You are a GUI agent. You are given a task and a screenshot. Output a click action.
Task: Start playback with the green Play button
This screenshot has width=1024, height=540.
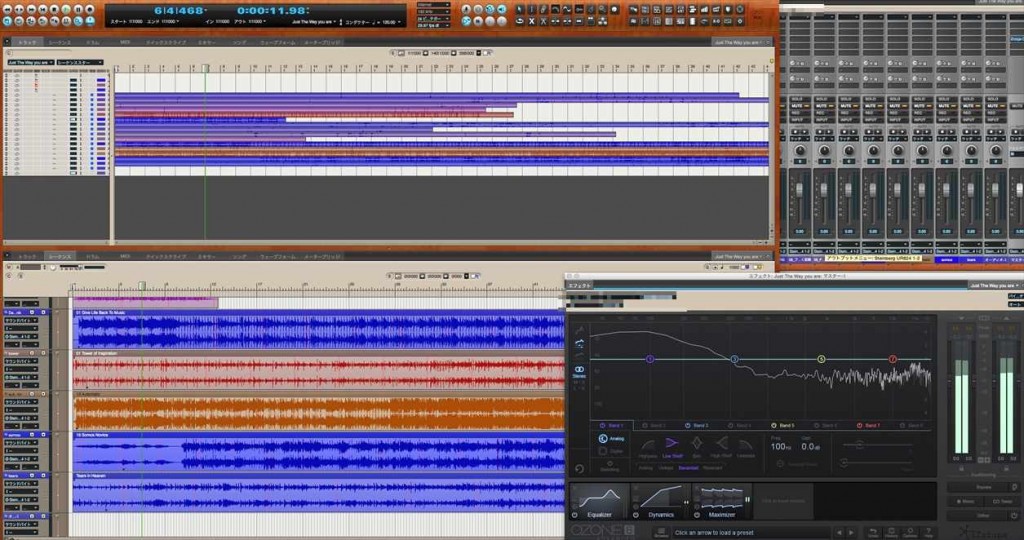[66, 9]
